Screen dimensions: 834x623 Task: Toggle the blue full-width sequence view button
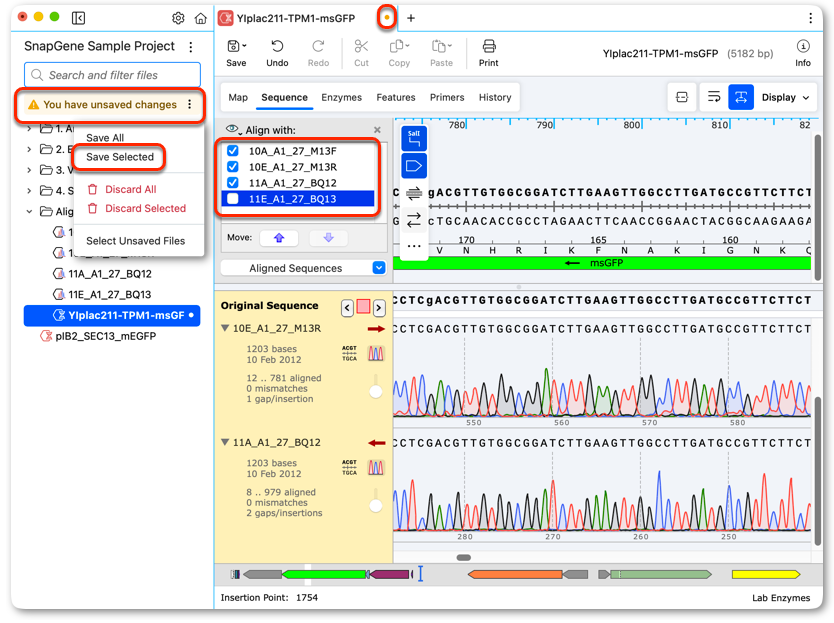[x=741, y=97]
